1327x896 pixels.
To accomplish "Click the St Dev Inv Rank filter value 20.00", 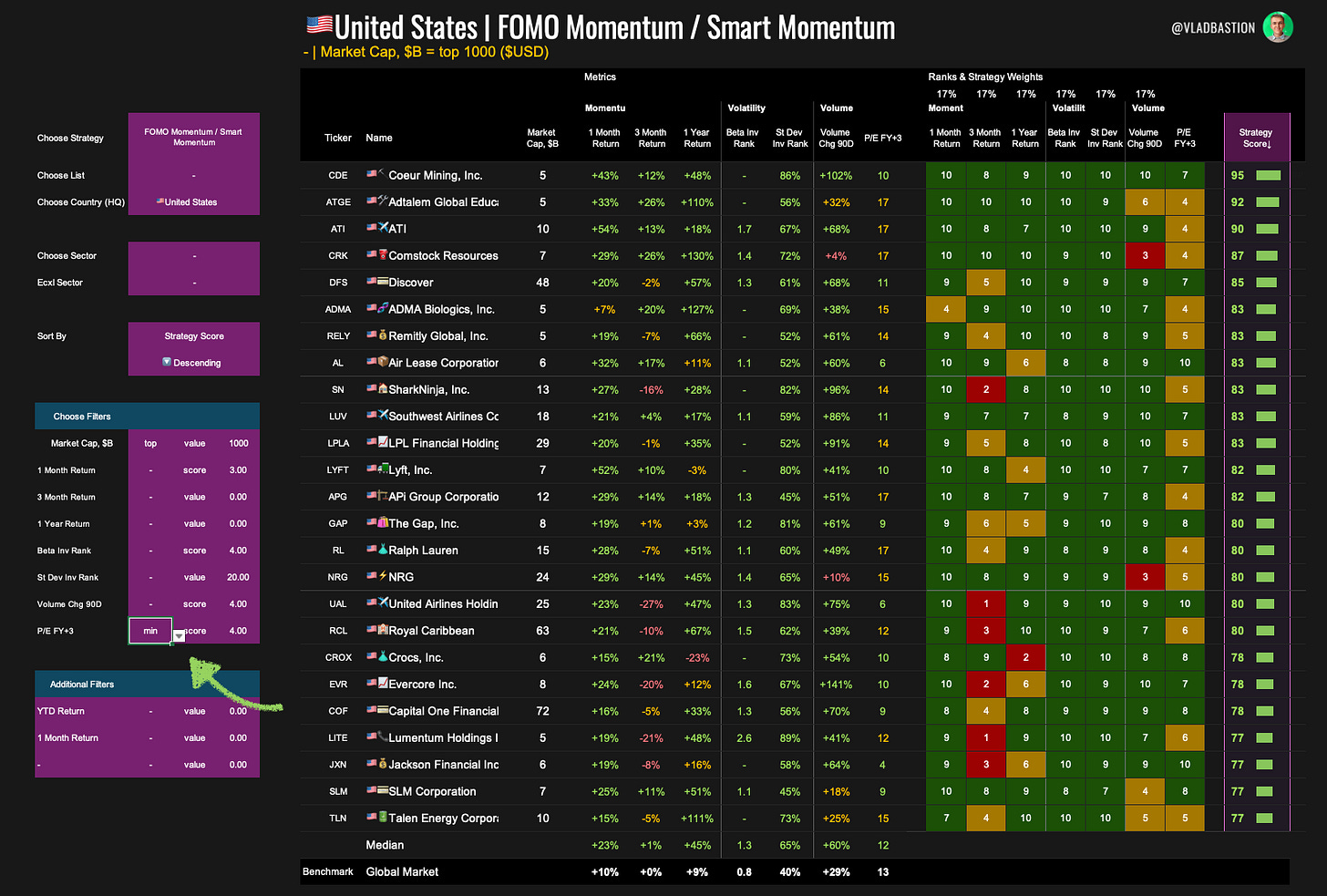I will click(239, 577).
